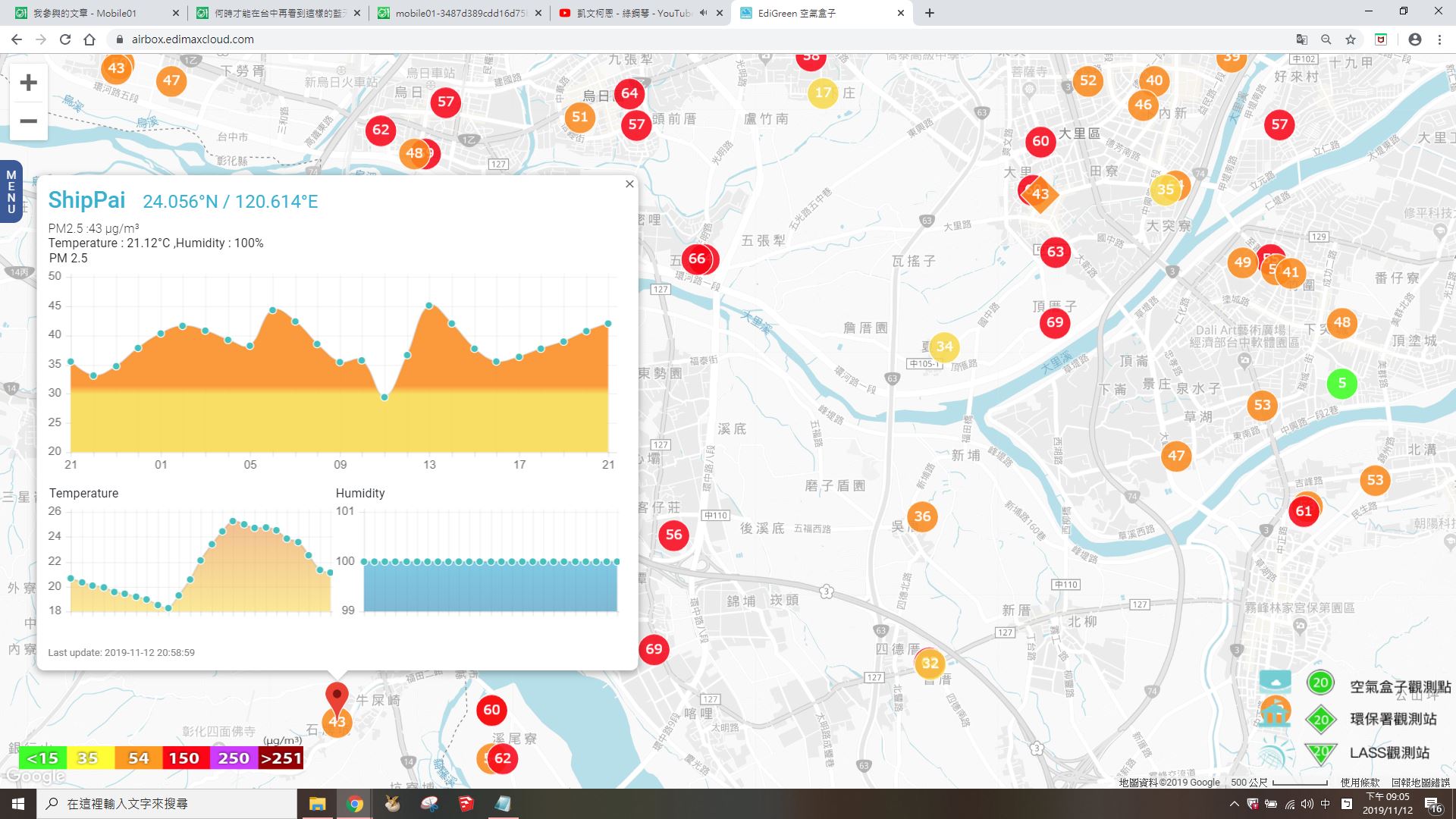Select the yellow marker showing 17

[x=824, y=93]
